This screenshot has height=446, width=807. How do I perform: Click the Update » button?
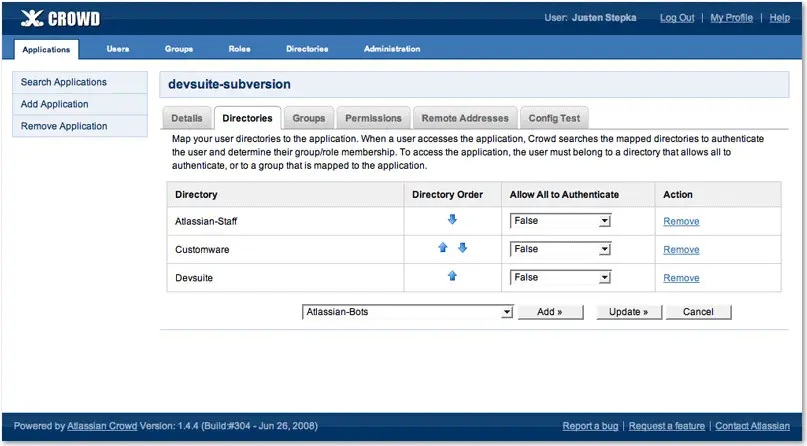tap(628, 312)
